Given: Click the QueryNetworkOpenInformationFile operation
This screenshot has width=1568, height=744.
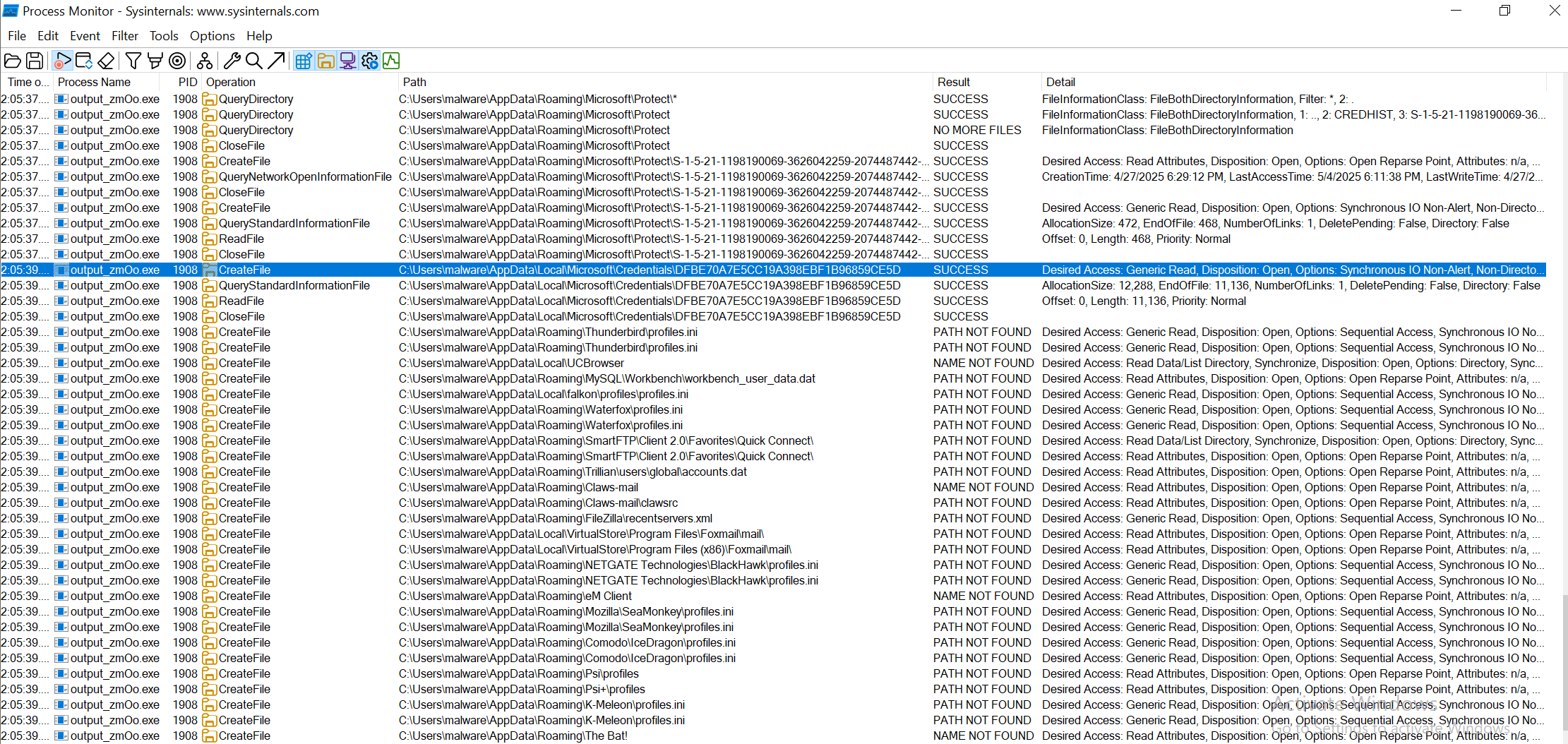Looking at the screenshot, I should (305, 176).
